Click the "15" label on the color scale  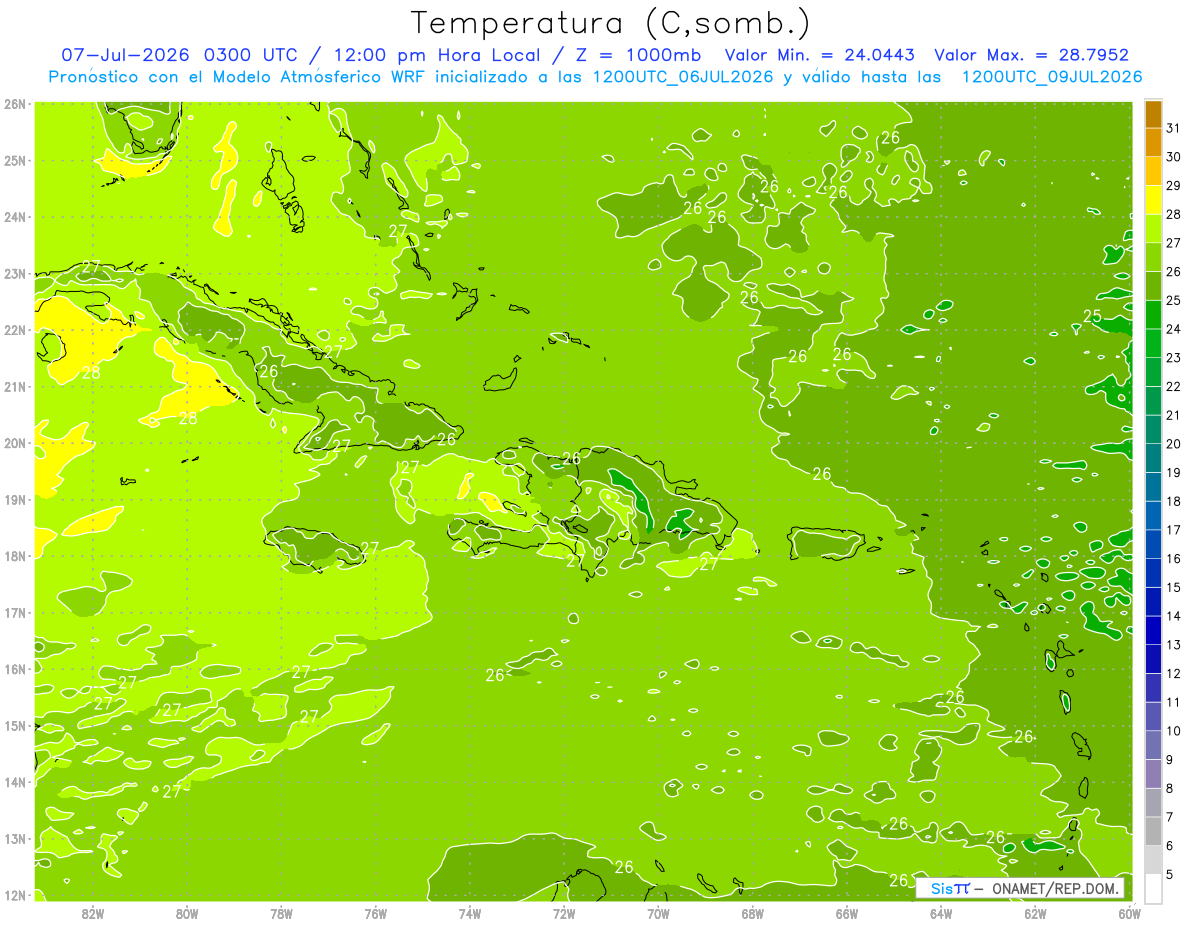click(1173, 588)
